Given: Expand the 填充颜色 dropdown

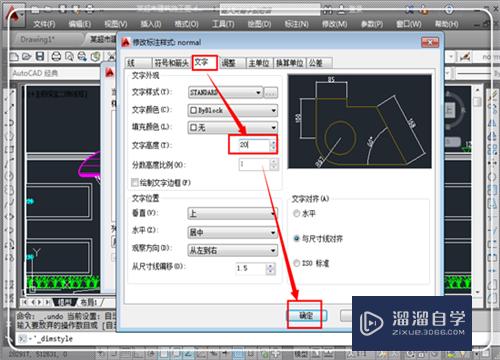Looking at the screenshot, I should click(273, 127).
